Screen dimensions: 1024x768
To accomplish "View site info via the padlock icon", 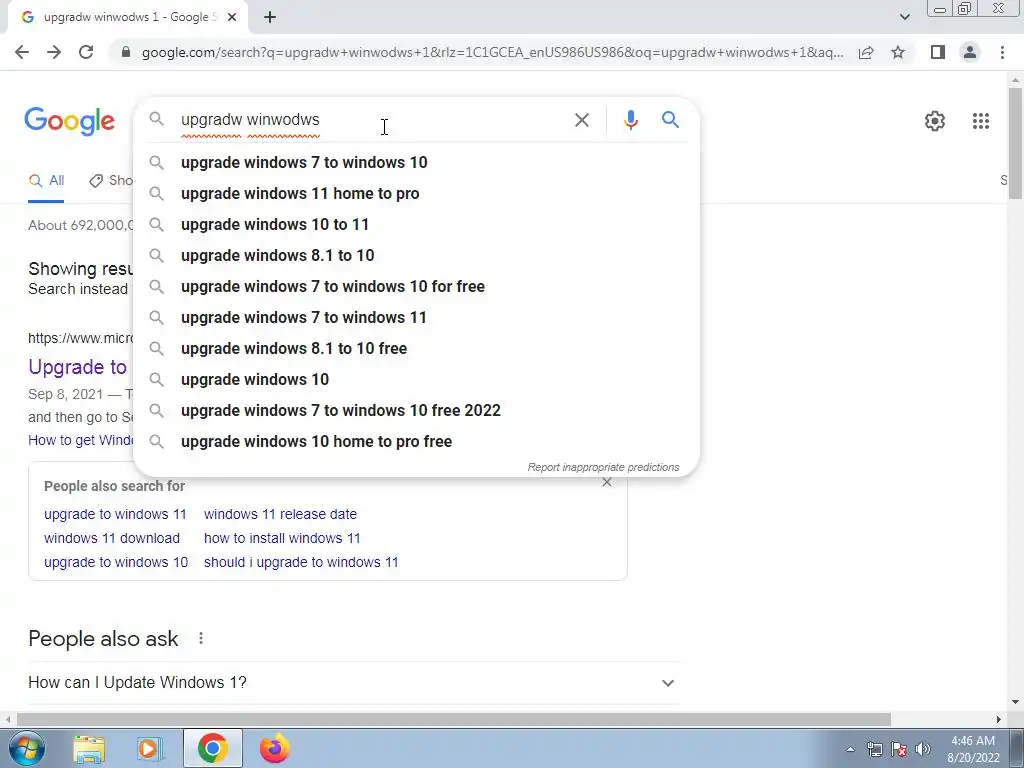I will tap(126, 52).
